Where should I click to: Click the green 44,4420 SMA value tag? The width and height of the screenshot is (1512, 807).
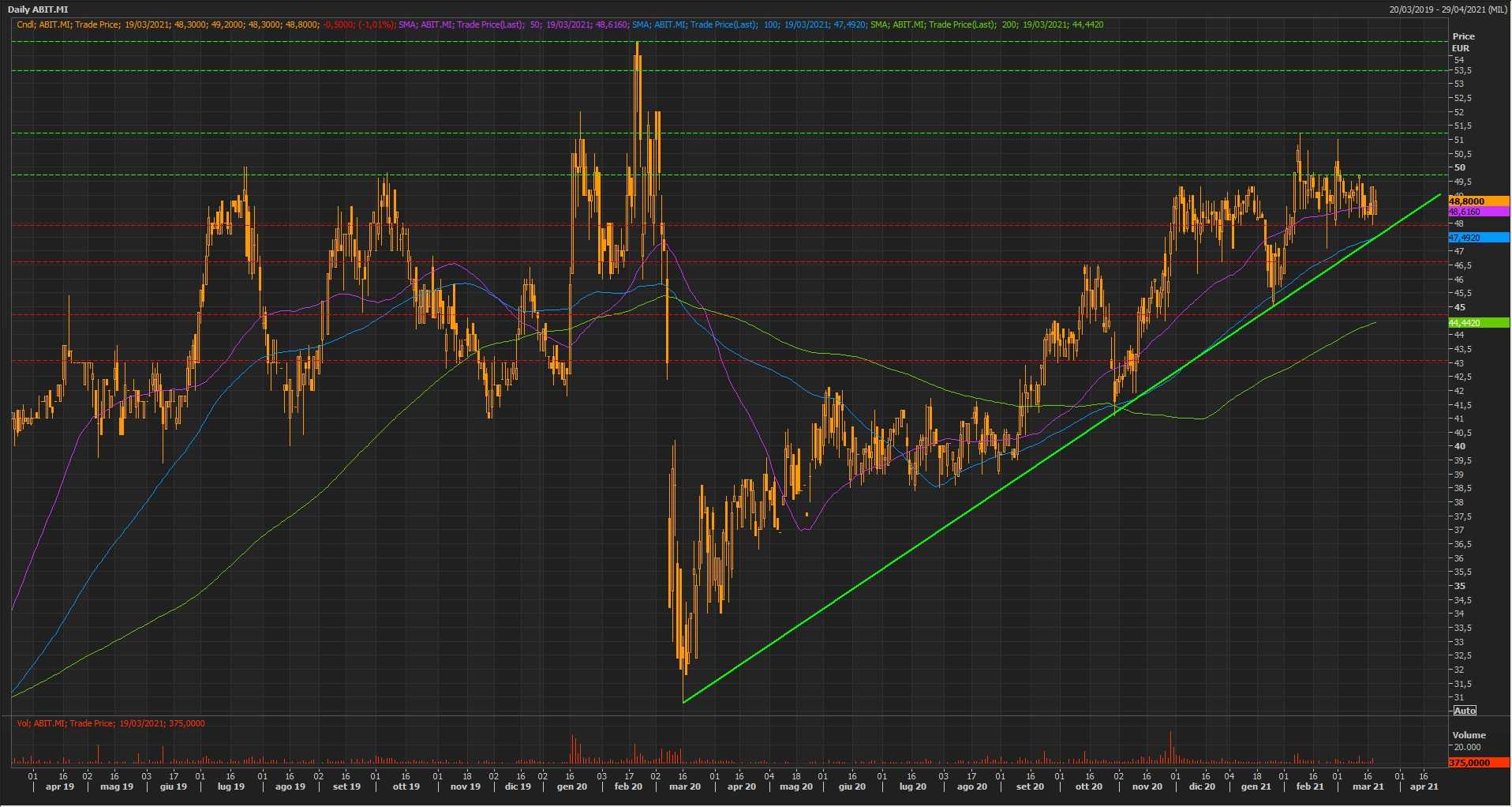[x=1477, y=323]
